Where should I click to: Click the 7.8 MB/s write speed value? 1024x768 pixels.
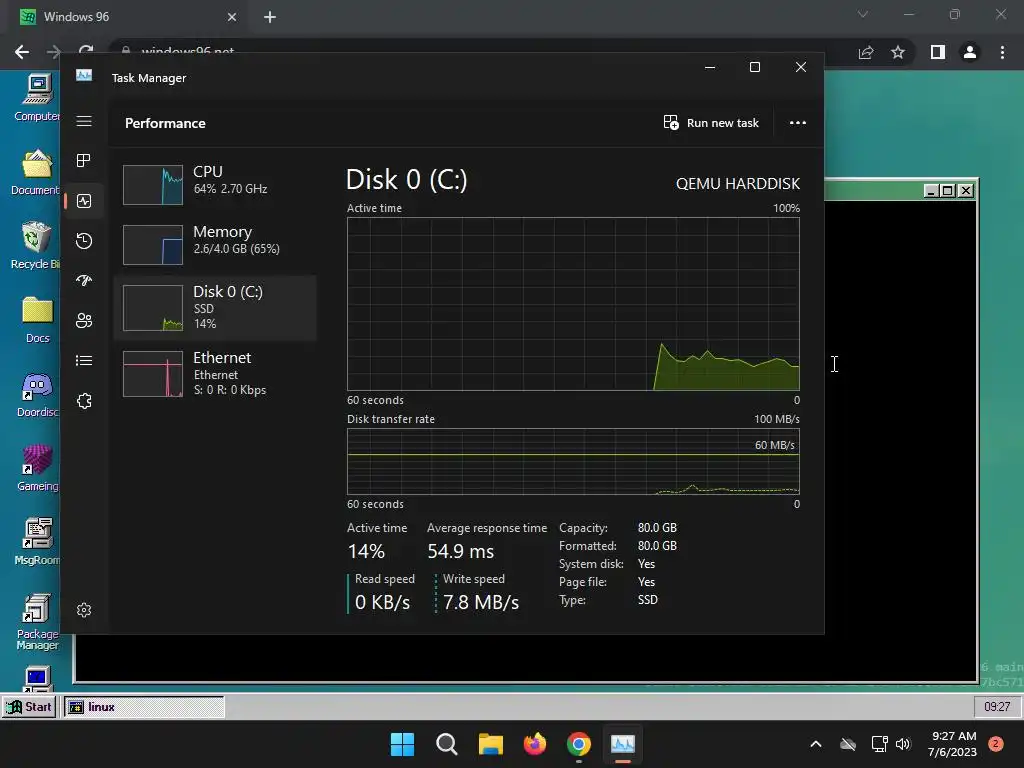tap(481, 602)
